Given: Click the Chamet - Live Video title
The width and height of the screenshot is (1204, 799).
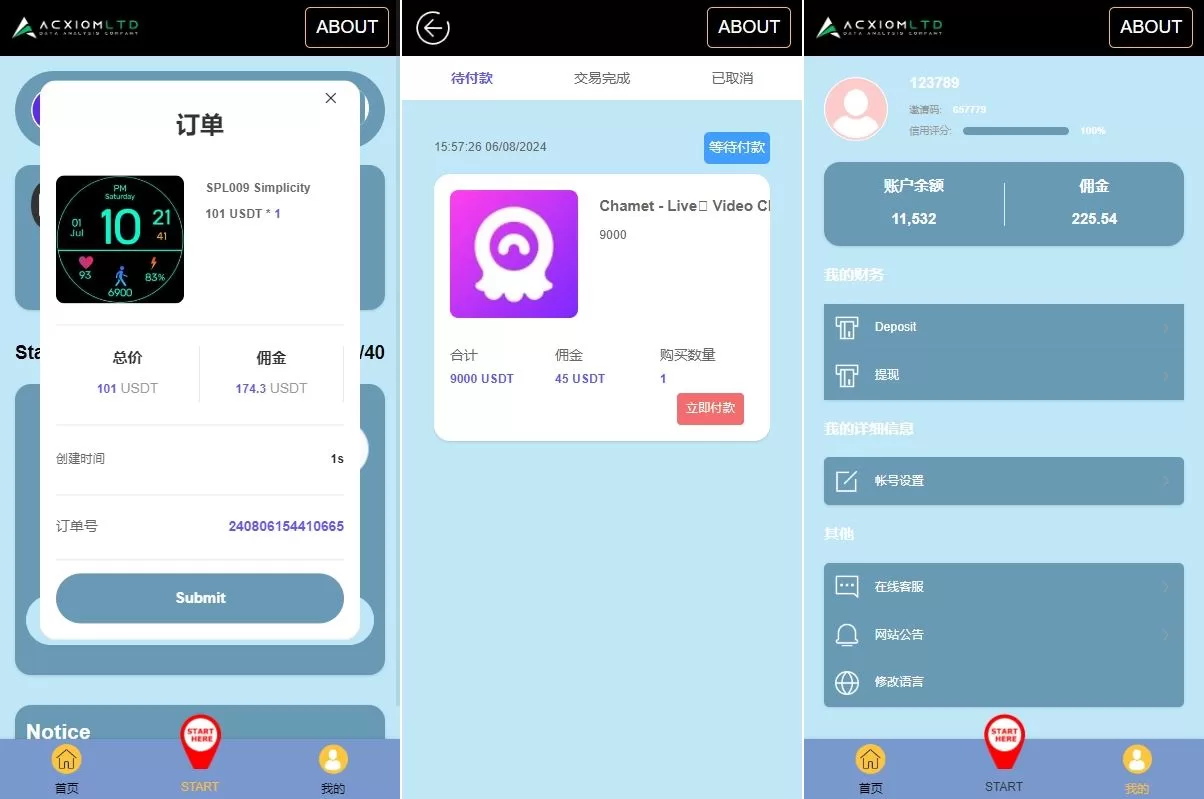Looking at the screenshot, I should pos(684,206).
